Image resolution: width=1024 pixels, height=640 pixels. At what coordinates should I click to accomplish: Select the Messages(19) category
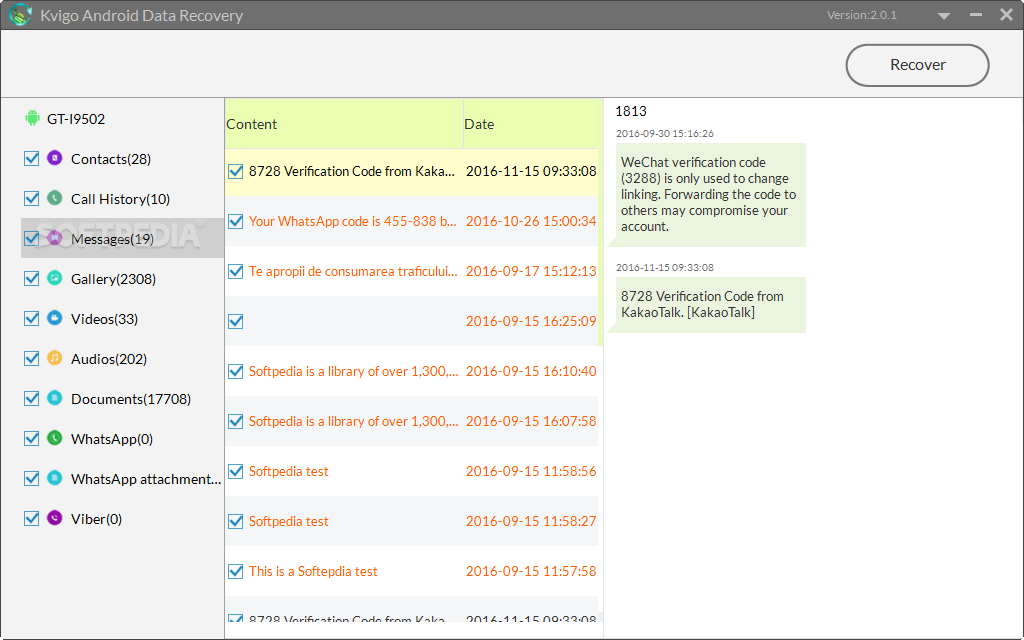112,239
